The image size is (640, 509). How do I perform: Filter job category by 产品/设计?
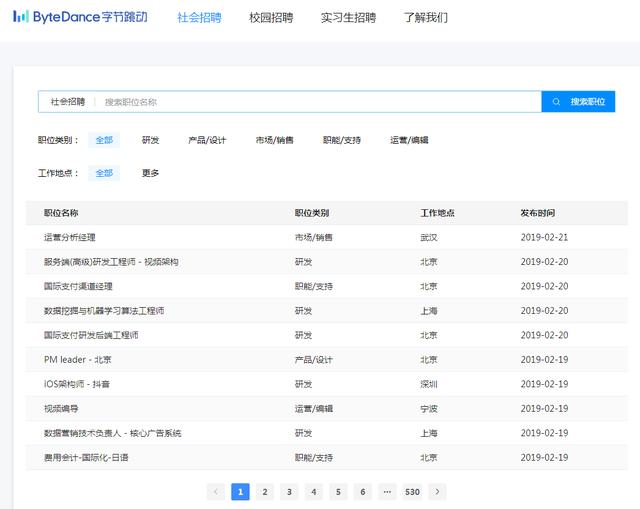point(207,140)
